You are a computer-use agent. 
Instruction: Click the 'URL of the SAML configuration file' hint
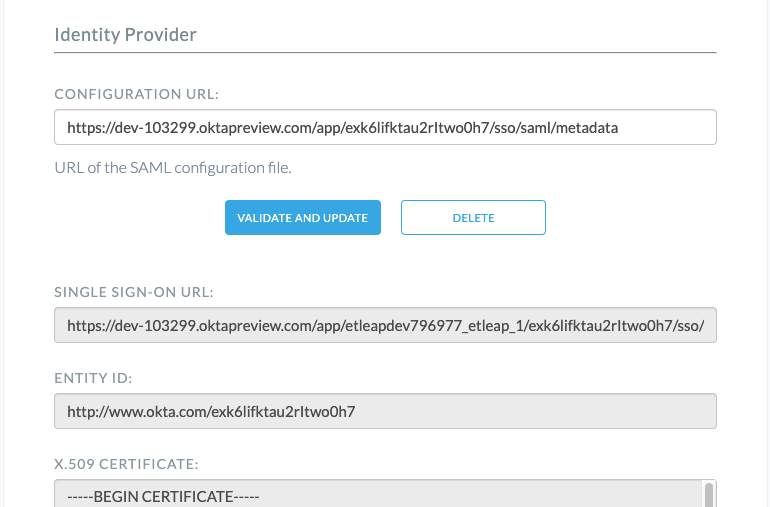(x=173, y=167)
